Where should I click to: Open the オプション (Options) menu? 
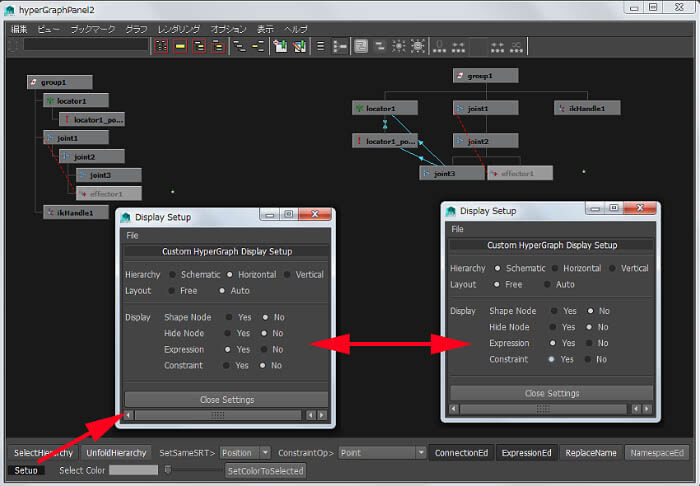tap(228, 29)
